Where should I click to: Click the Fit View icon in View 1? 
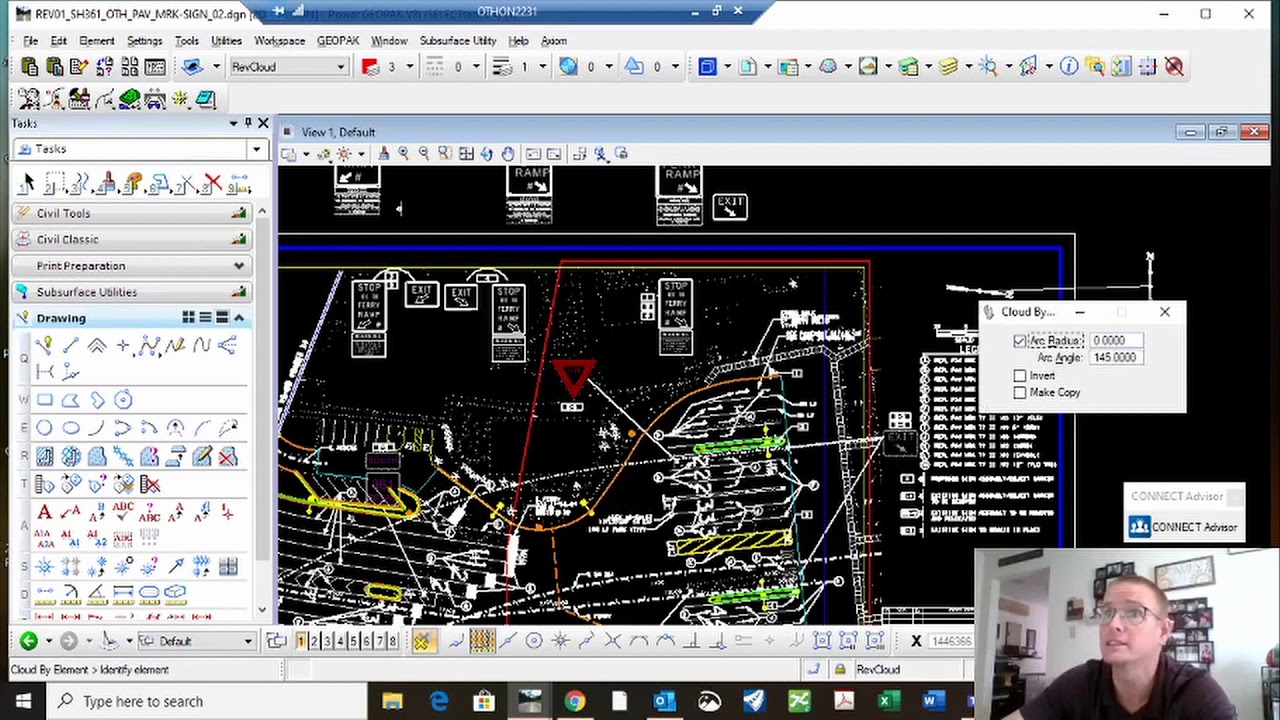[x=466, y=153]
